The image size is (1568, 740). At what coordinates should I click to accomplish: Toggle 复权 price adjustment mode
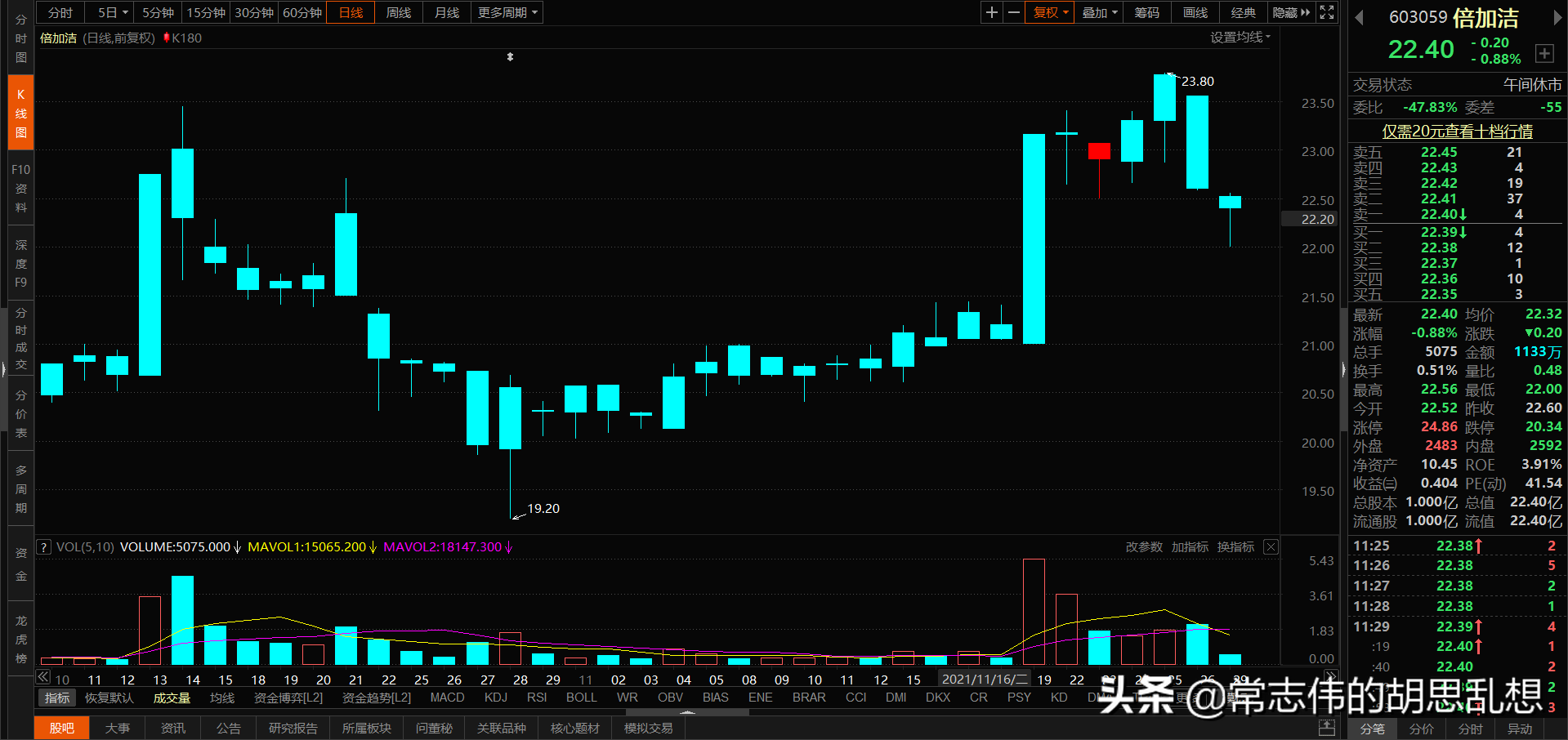pyautogui.click(x=1048, y=12)
